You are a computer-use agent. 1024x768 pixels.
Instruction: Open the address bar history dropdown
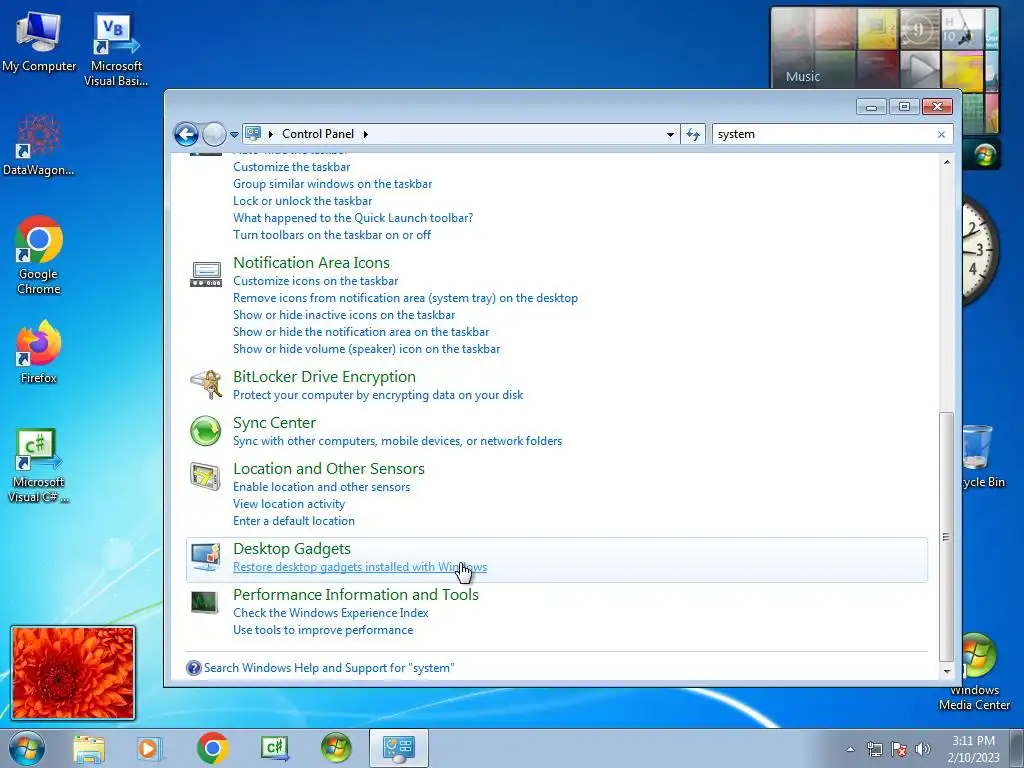click(670, 135)
